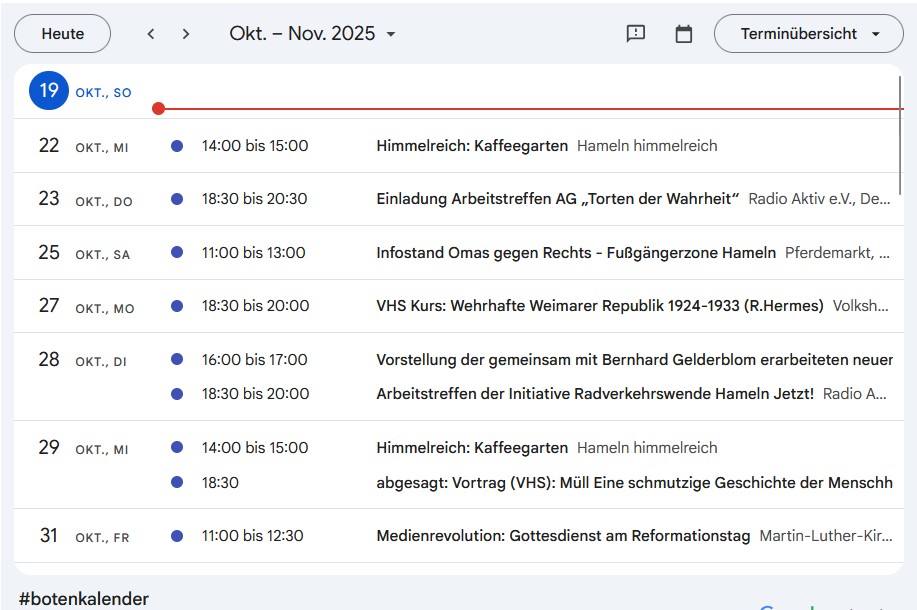Image resolution: width=917 pixels, height=610 pixels.
Task: Click the previous period arrow
Action: (x=151, y=34)
